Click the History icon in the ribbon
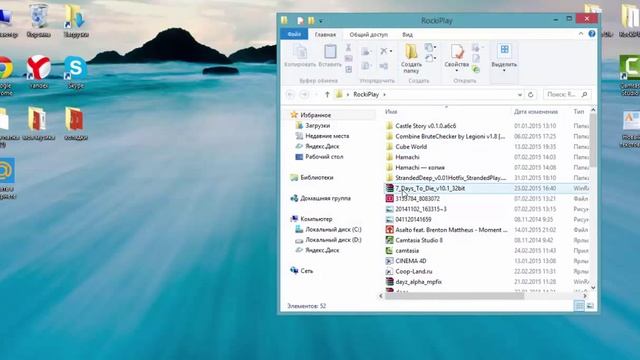This screenshot has height=360, width=640. coord(476,69)
